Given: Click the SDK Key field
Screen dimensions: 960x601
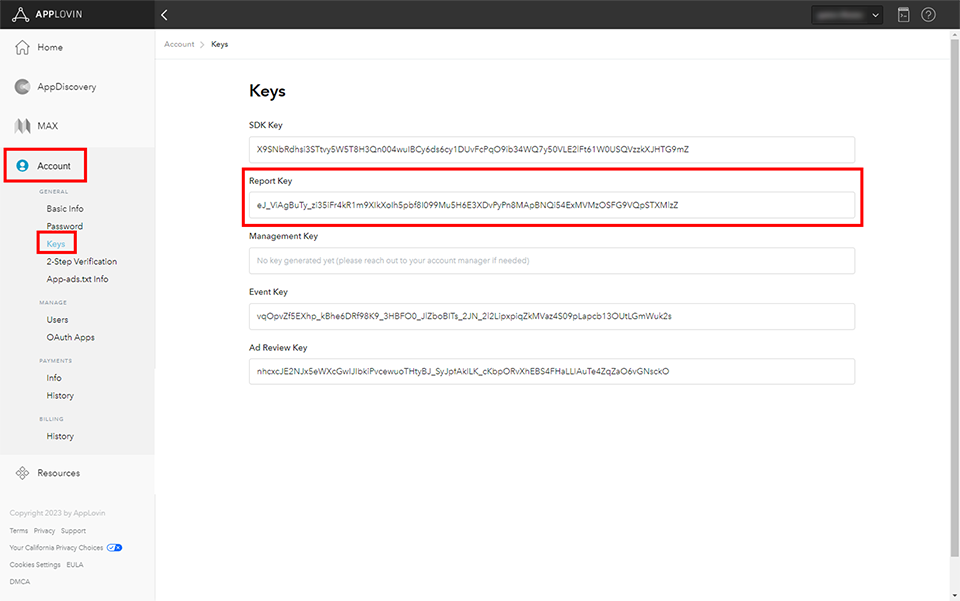Looking at the screenshot, I should pyautogui.click(x=552, y=149).
